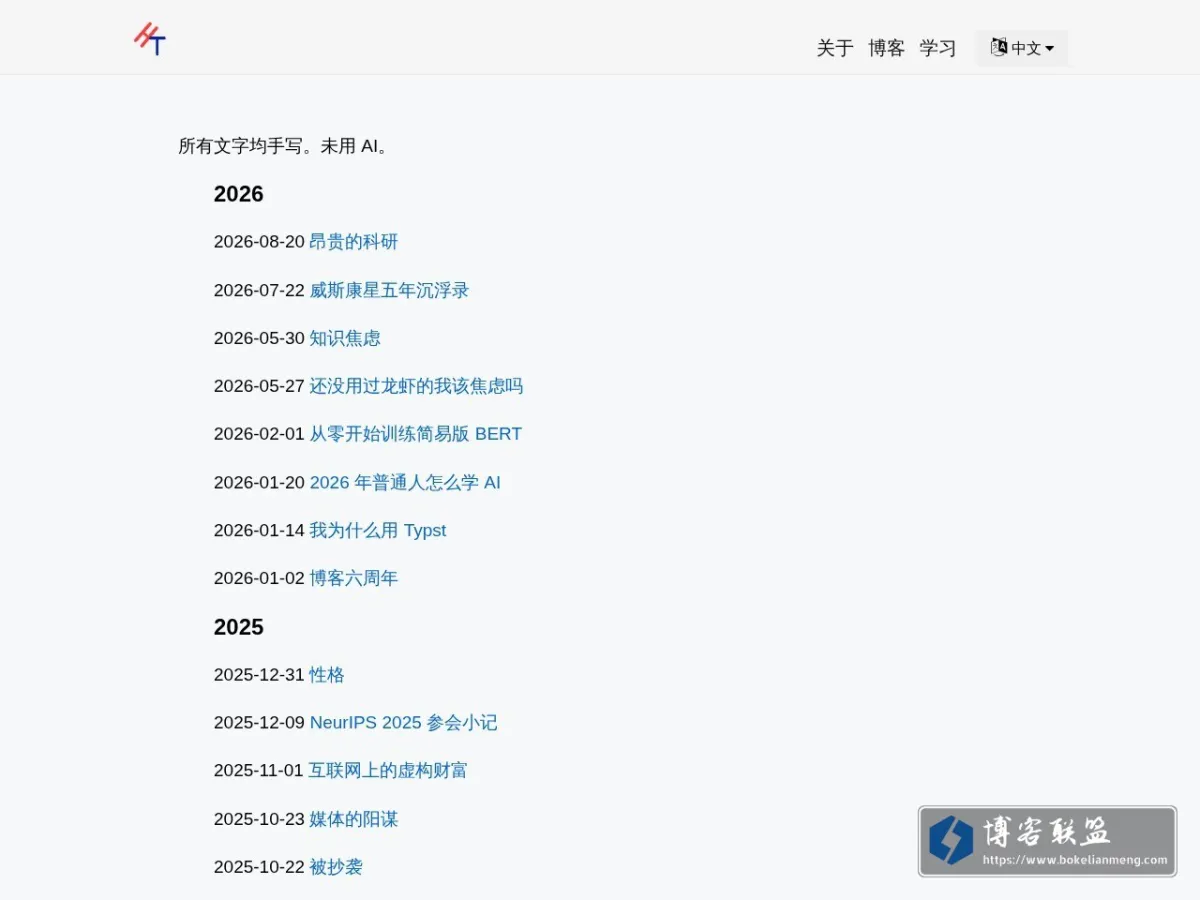Image resolution: width=1200 pixels, height=900 pixels.
Task: Click the date 2025-10-22
Action: [259, 867]
